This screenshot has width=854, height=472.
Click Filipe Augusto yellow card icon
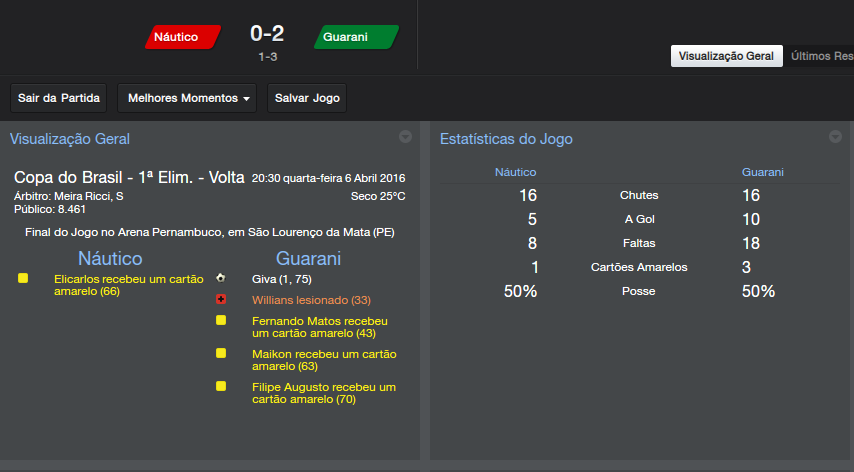pos(221,386)
